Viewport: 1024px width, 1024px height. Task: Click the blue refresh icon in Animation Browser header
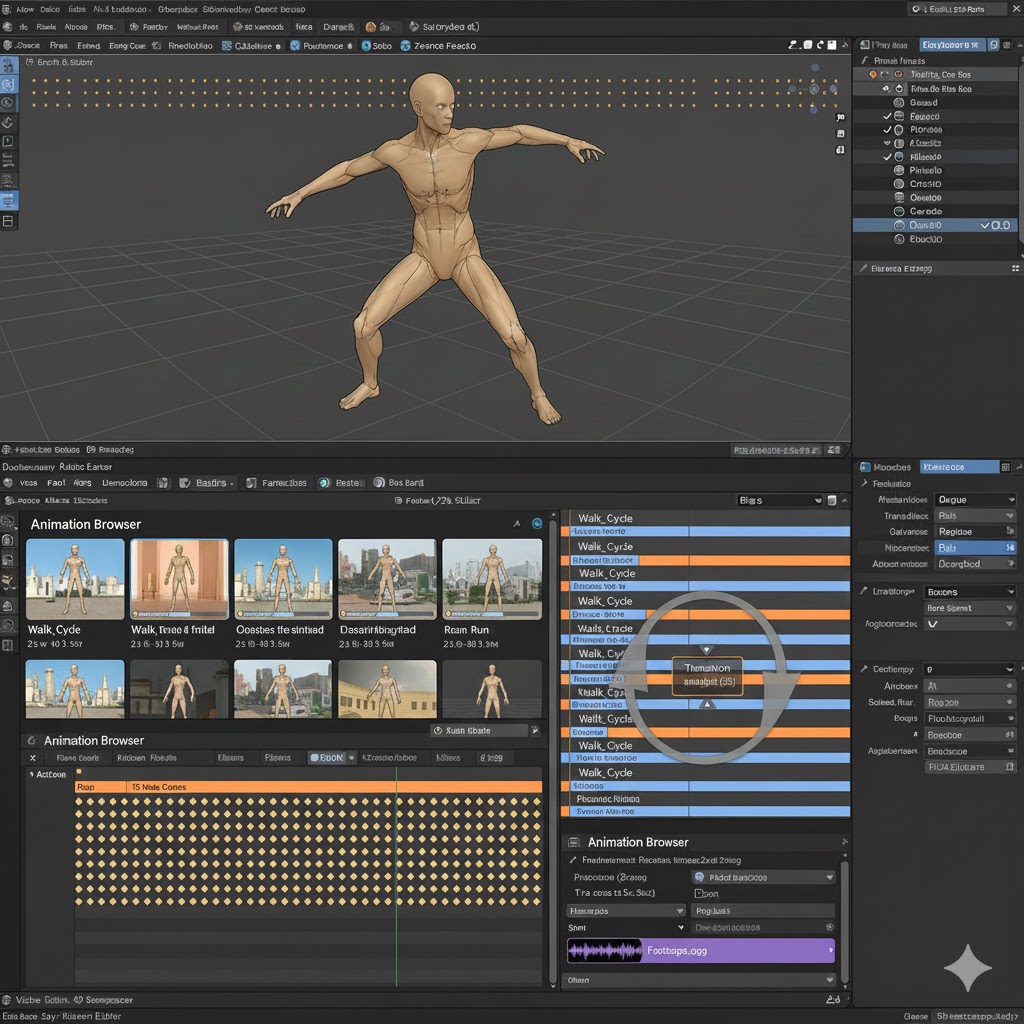coord(537,523)
